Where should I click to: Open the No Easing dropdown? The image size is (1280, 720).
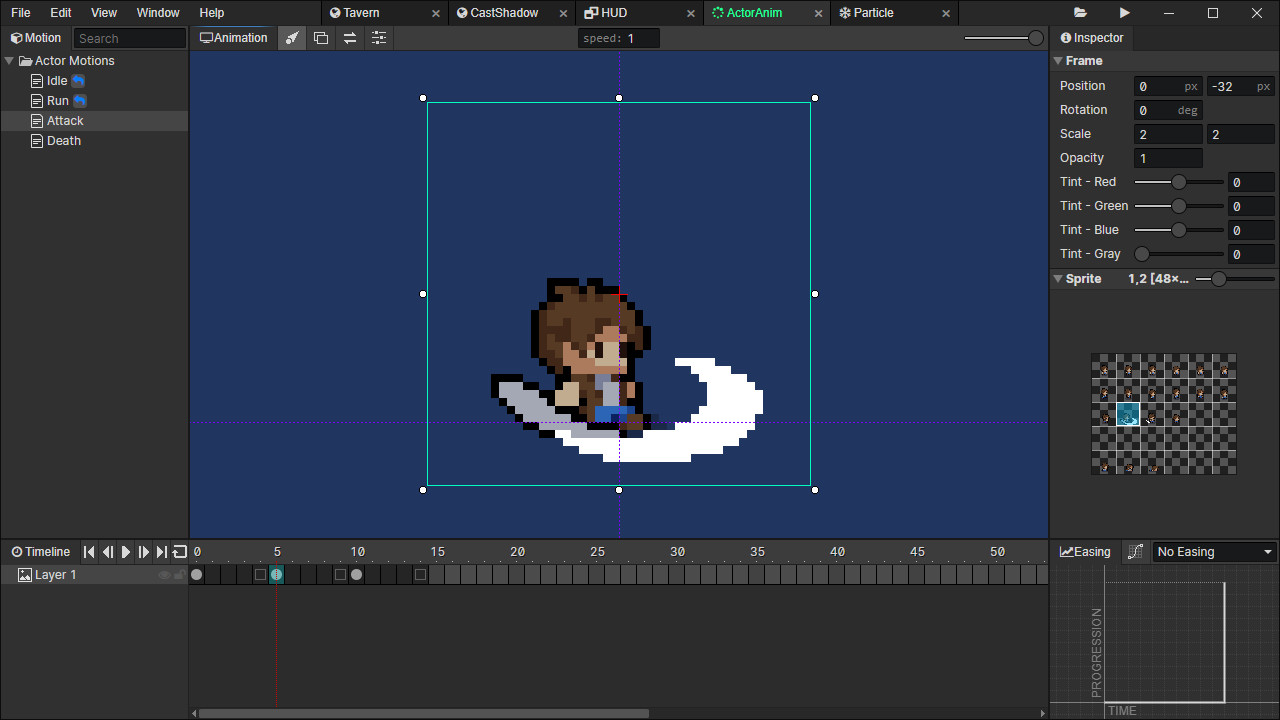[1213, 551]
